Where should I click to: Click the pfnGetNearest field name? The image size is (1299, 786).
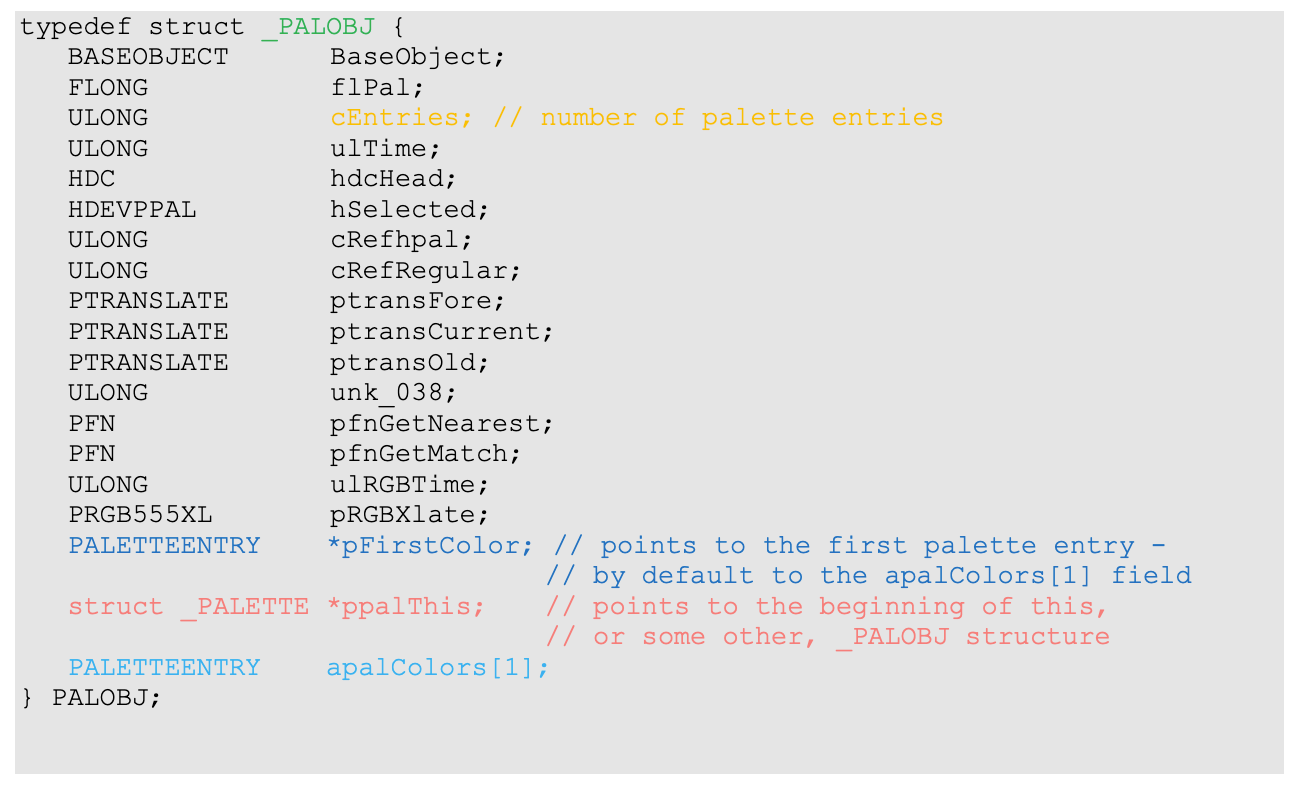(x=441, y=423)
